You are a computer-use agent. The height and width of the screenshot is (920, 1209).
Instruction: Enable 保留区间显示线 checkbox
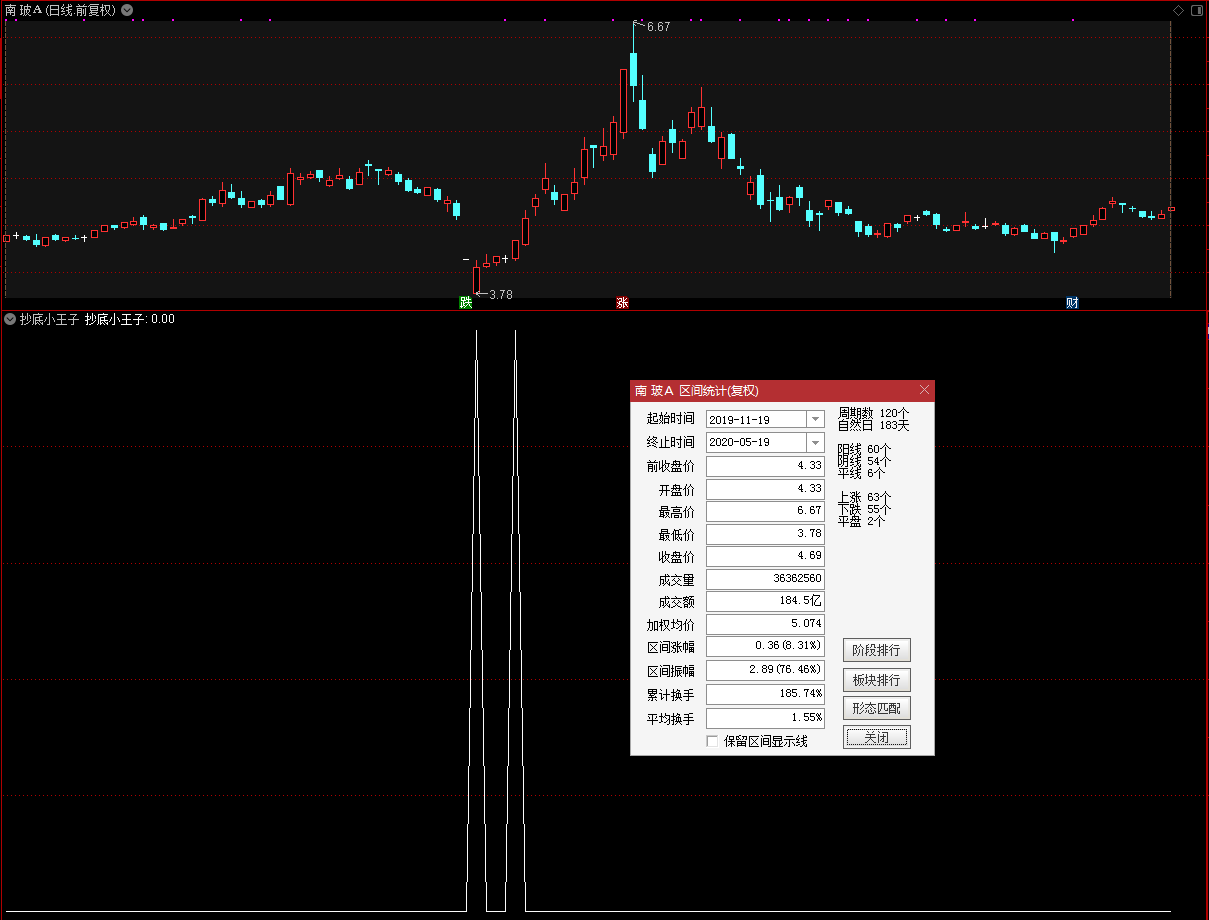pos(712,741)
